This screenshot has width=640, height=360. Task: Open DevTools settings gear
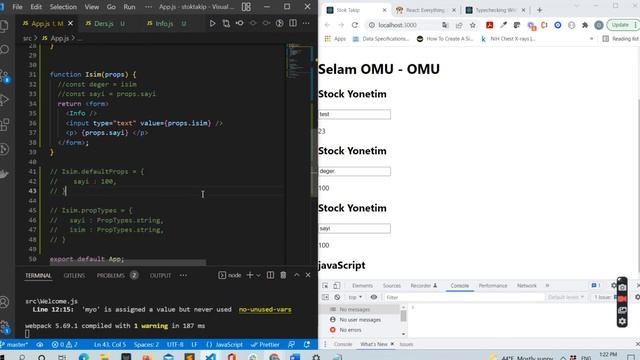tap(613, 285)
